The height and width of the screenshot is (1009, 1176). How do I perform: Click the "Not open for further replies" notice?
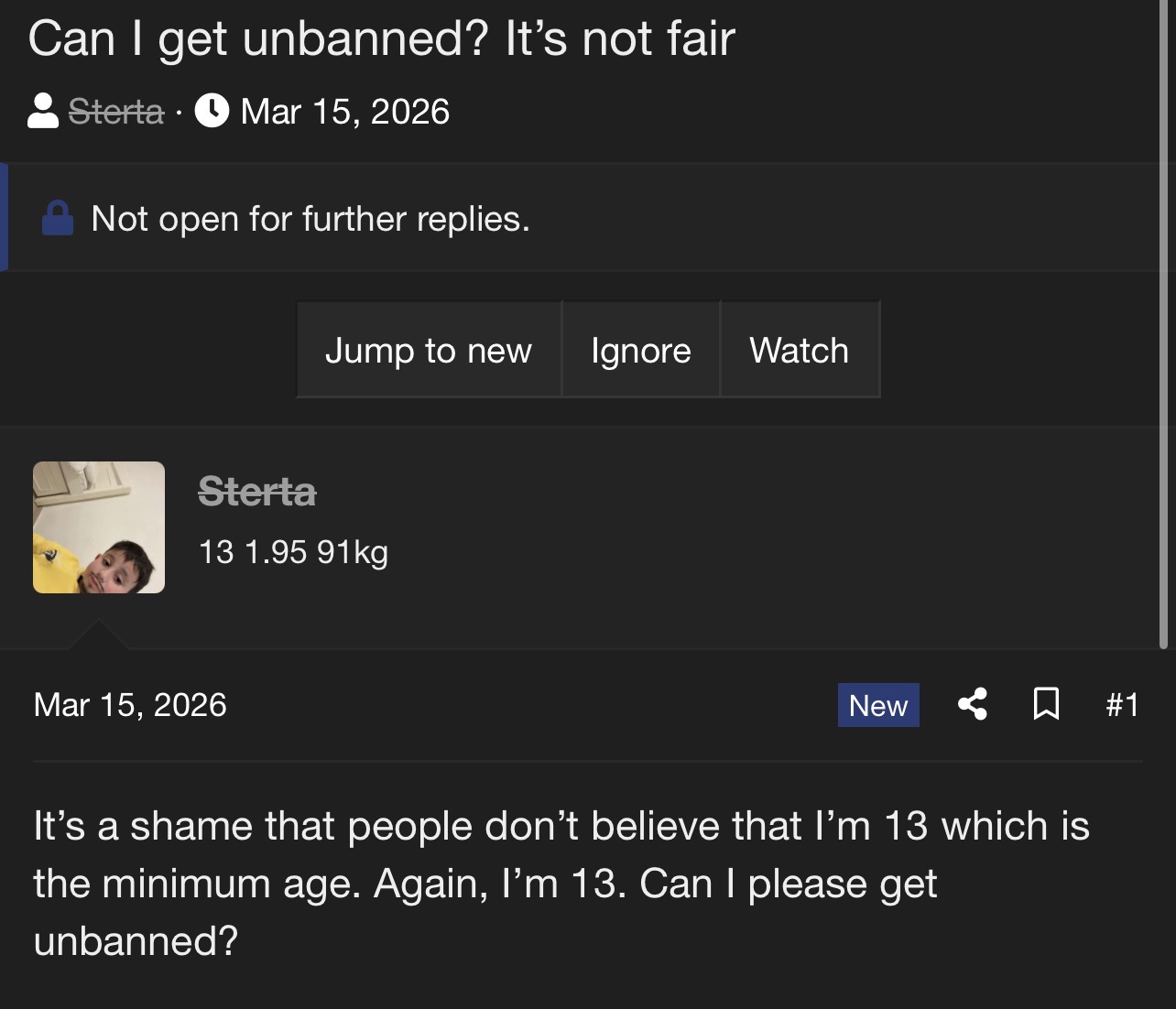[310, 219]
